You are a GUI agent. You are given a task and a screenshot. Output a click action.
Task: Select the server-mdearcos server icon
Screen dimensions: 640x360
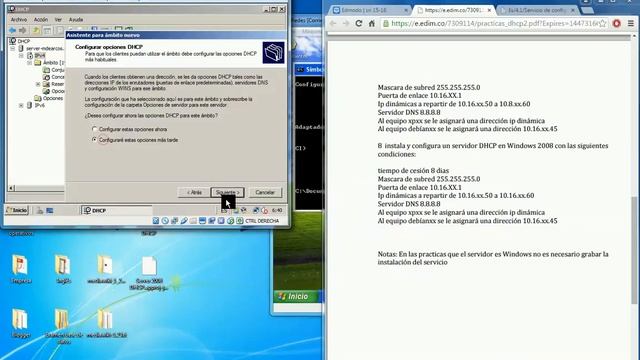point(21,48)
